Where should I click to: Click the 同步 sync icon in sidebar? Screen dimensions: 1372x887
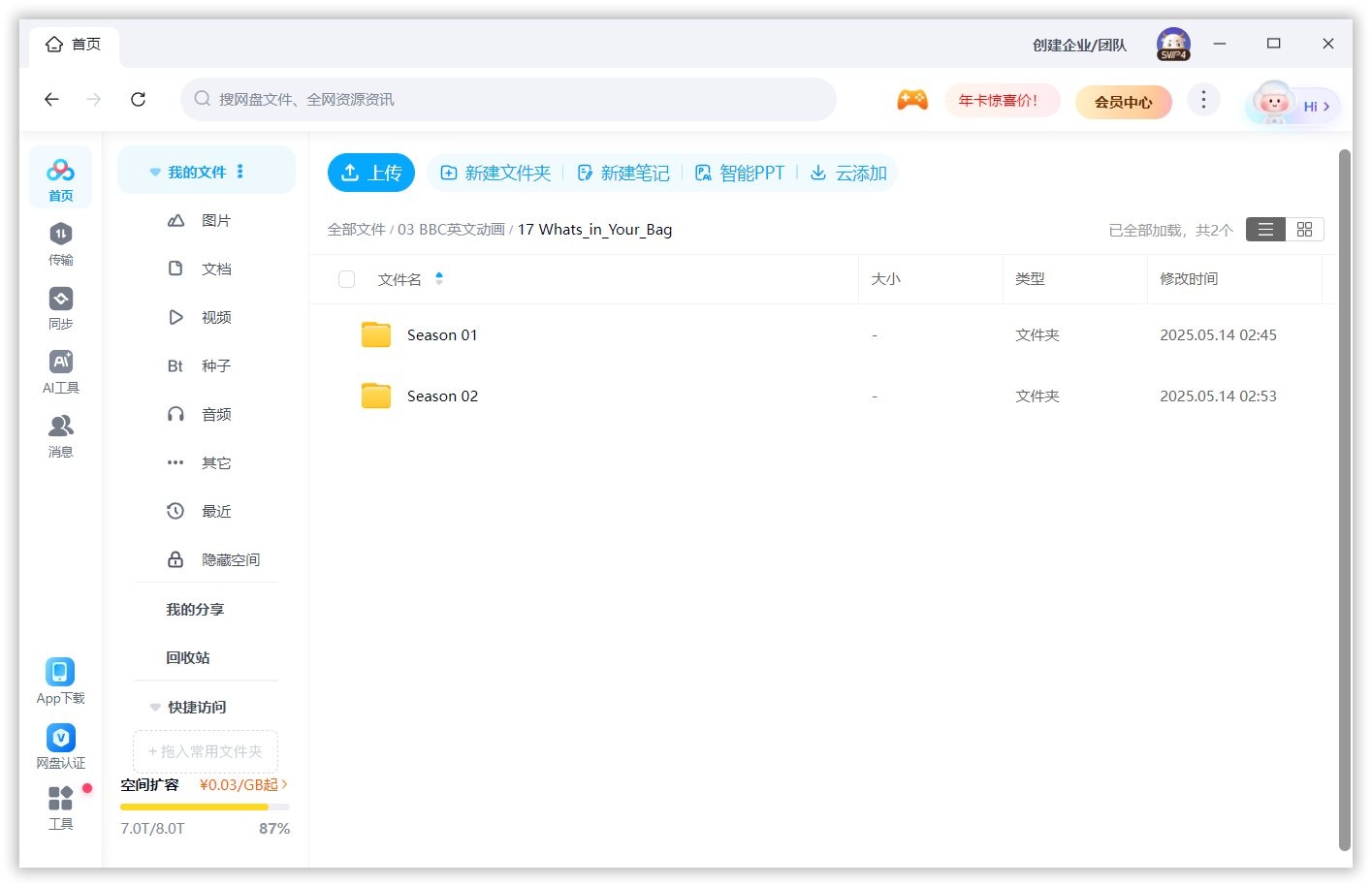click(60, 299)
